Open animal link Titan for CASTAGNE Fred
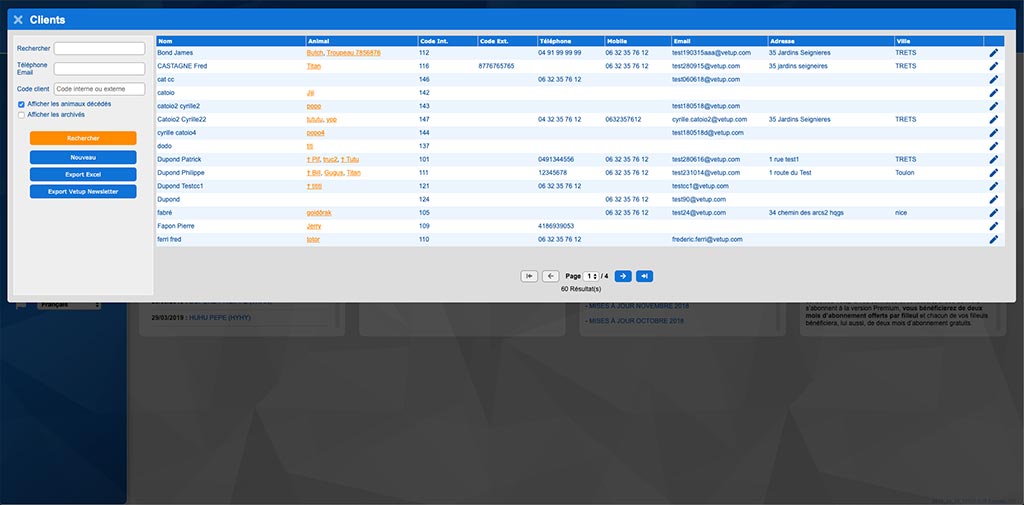This screenshot has height=505, width=1024. tap(314, 66)
